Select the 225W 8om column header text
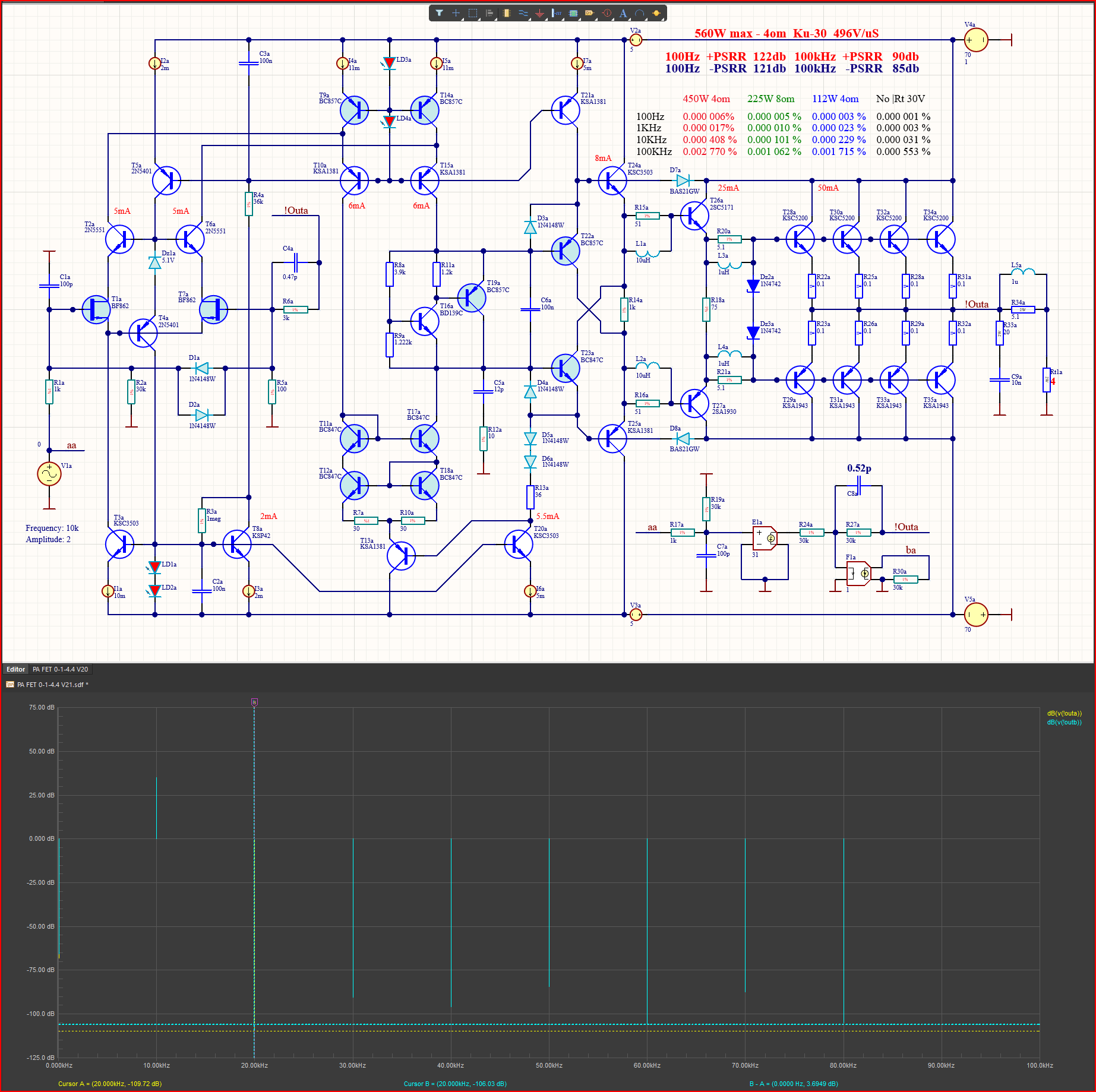This screenshot has height=1092, width=1096. [771, 99]
